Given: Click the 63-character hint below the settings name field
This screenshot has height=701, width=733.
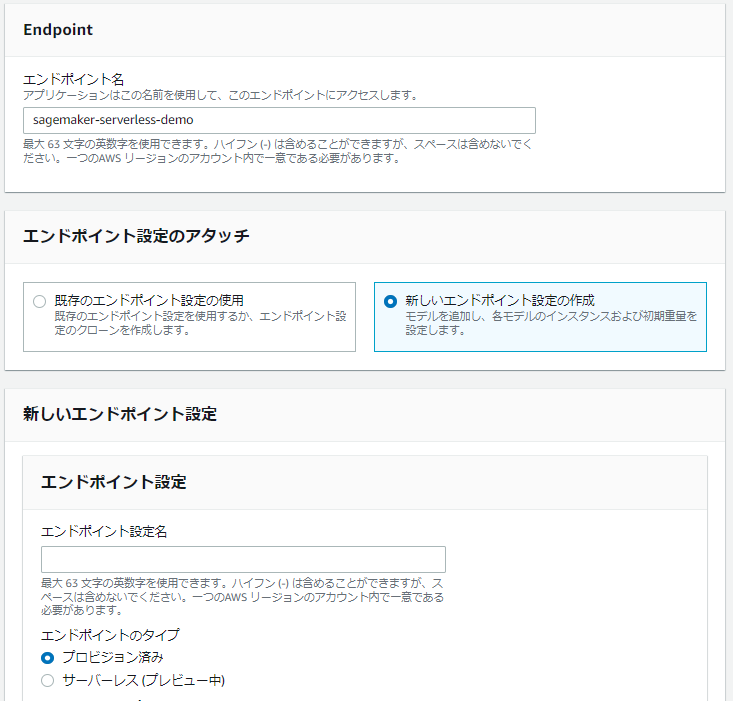Looking at the screenshot, I should (242, 596).
